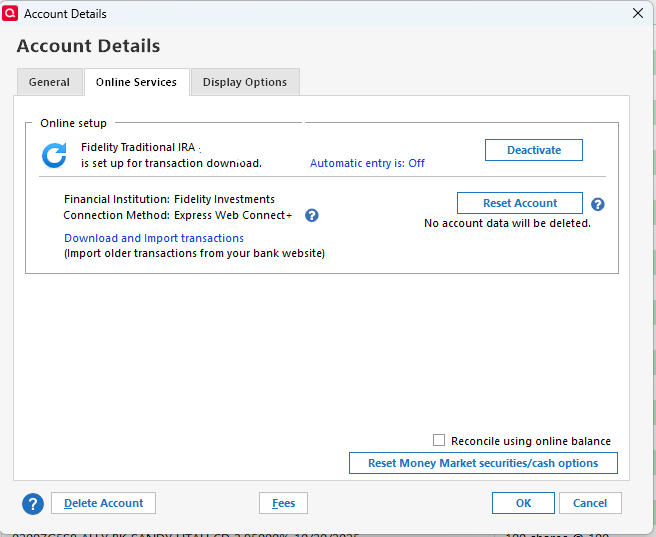Click Automatic entry is: Off link

[367, 163]
